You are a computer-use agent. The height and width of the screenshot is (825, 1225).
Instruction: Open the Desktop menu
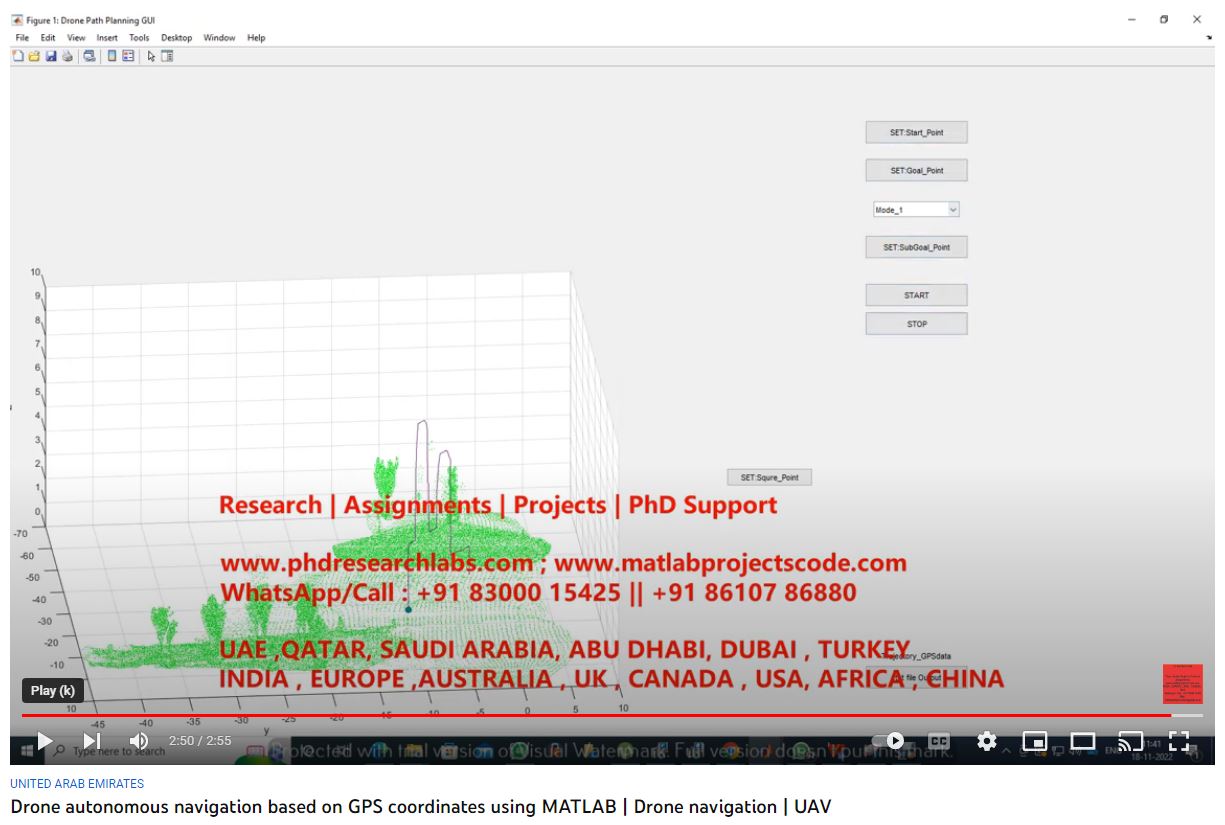[177, 38]
